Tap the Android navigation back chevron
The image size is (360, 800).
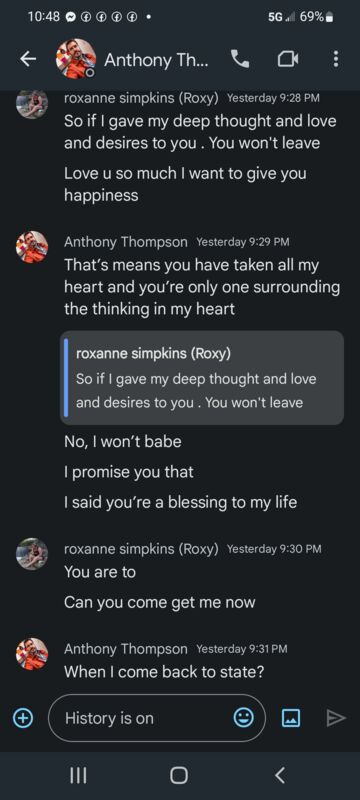pyautogui.click(x=279, y=776)
